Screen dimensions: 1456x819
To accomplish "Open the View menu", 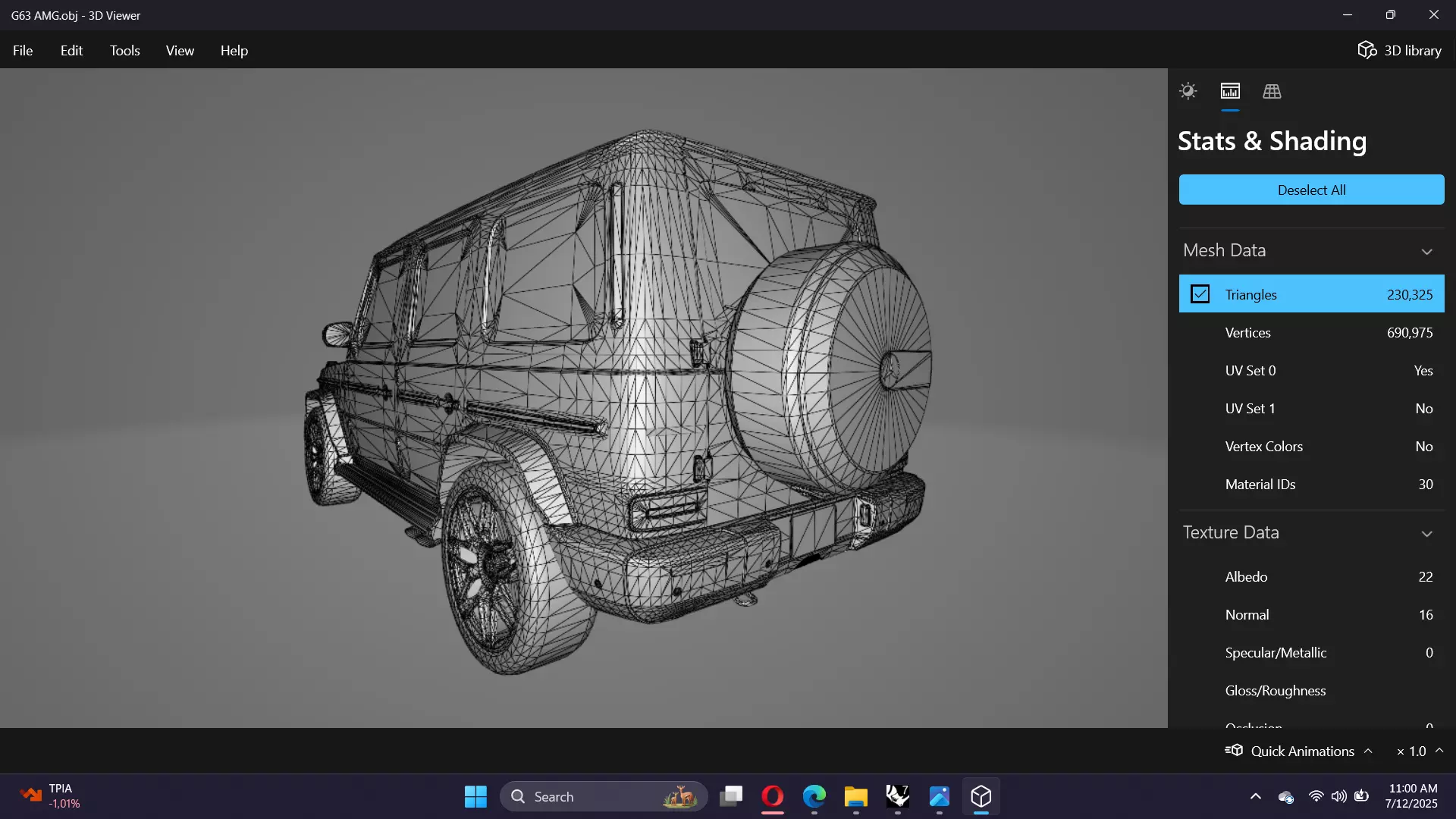I will 180,50.
